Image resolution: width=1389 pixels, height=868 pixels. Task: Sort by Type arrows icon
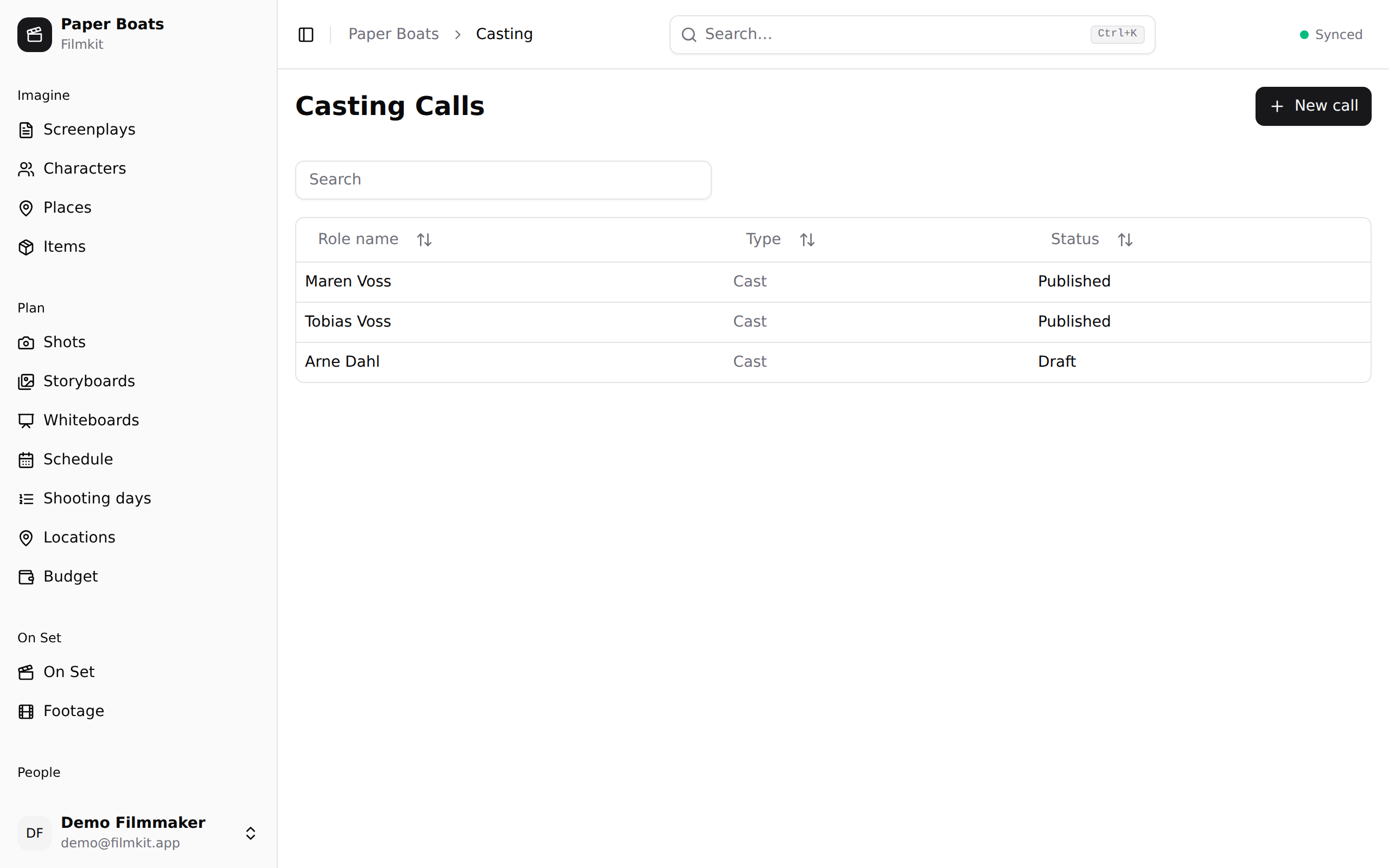click(x=807, y=239)
